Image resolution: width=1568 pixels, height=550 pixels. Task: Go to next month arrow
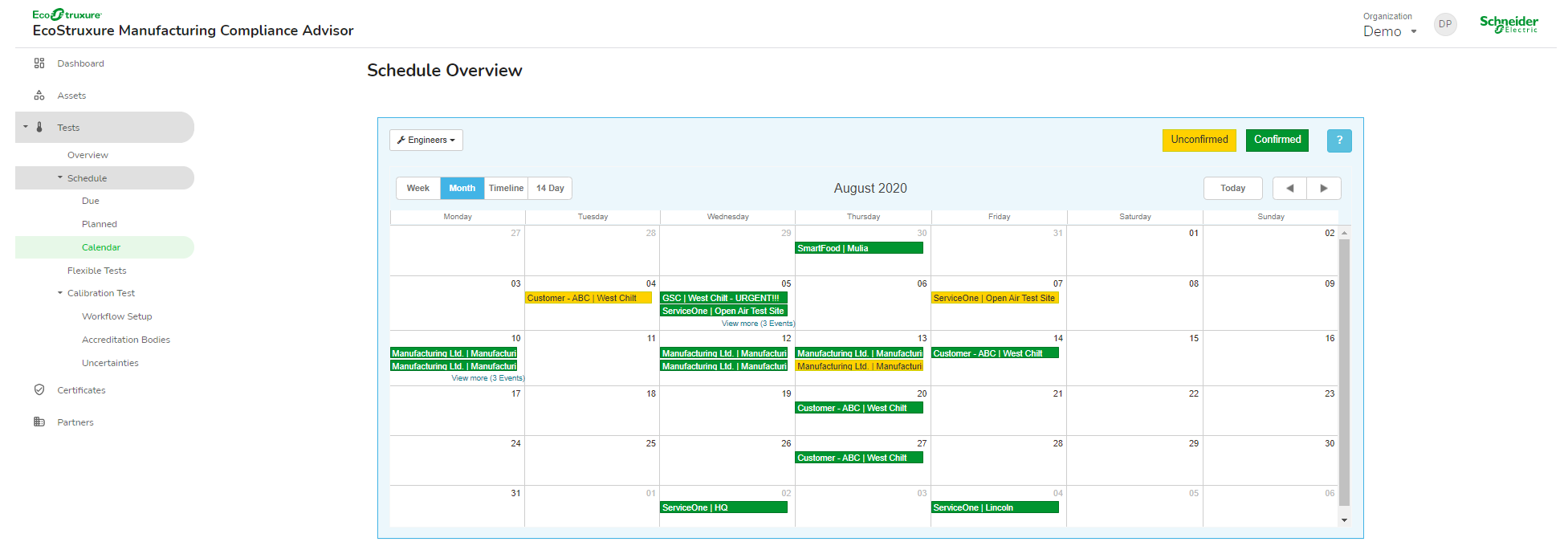pyautogui.click(x=1324, y=188)
